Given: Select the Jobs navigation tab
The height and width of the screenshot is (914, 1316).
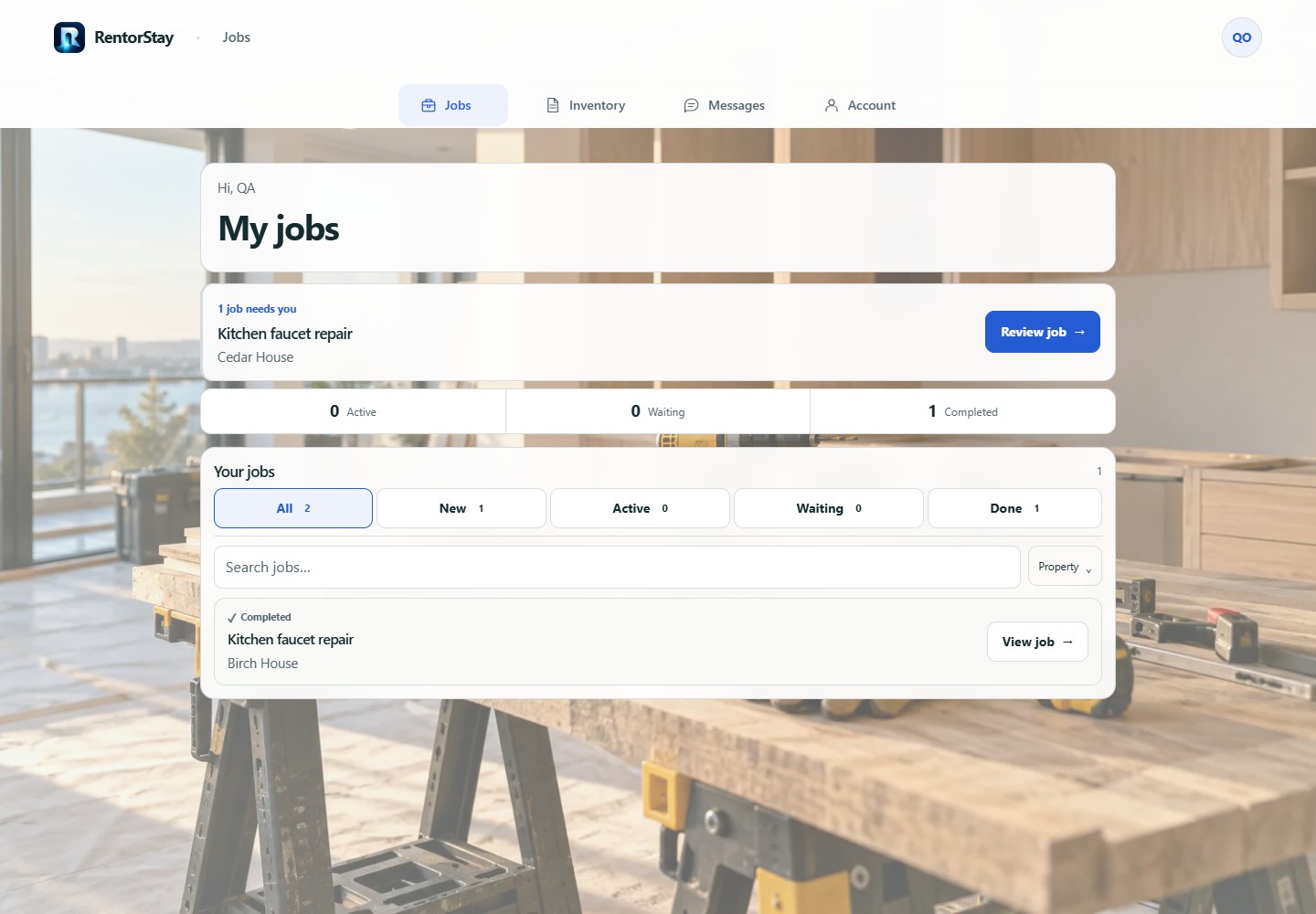Looking at the screenshot, I should point(453,105).
